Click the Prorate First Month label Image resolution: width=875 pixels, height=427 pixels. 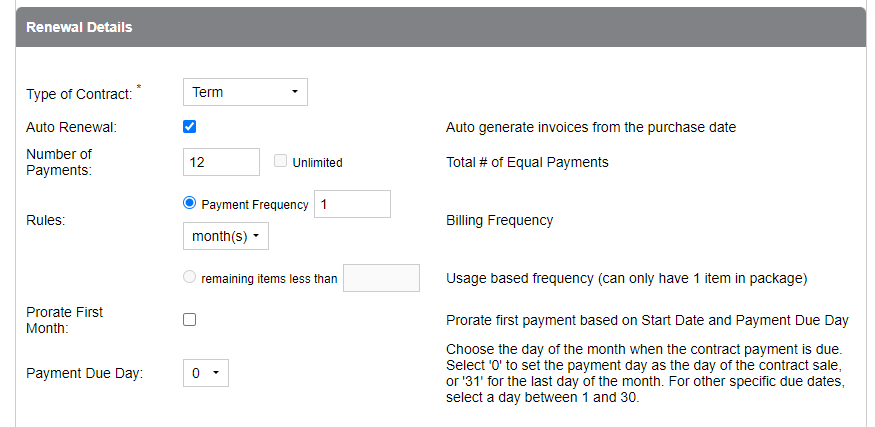click(x=64, y=320)
